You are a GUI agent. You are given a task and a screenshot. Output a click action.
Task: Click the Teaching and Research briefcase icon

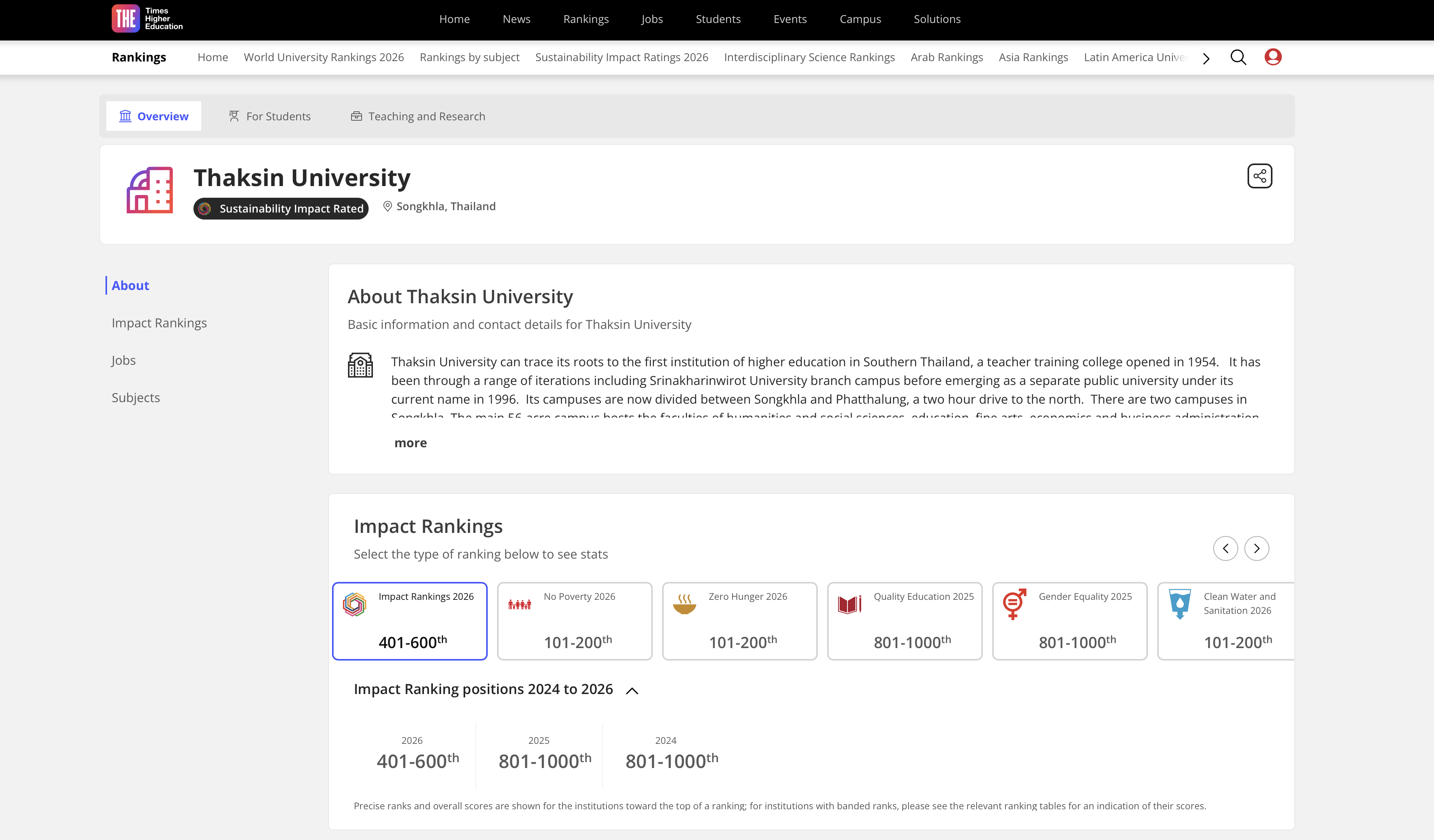point(356,116)
